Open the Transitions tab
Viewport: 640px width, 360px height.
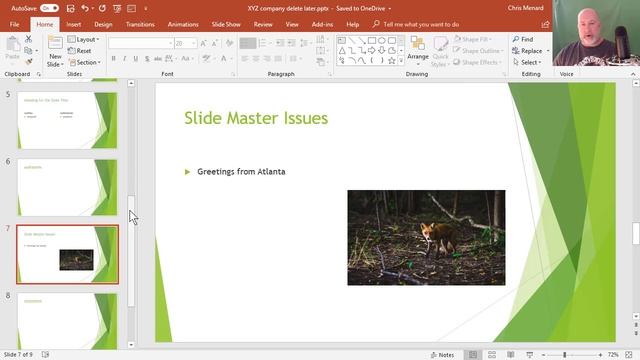click(x=140, y=24)
